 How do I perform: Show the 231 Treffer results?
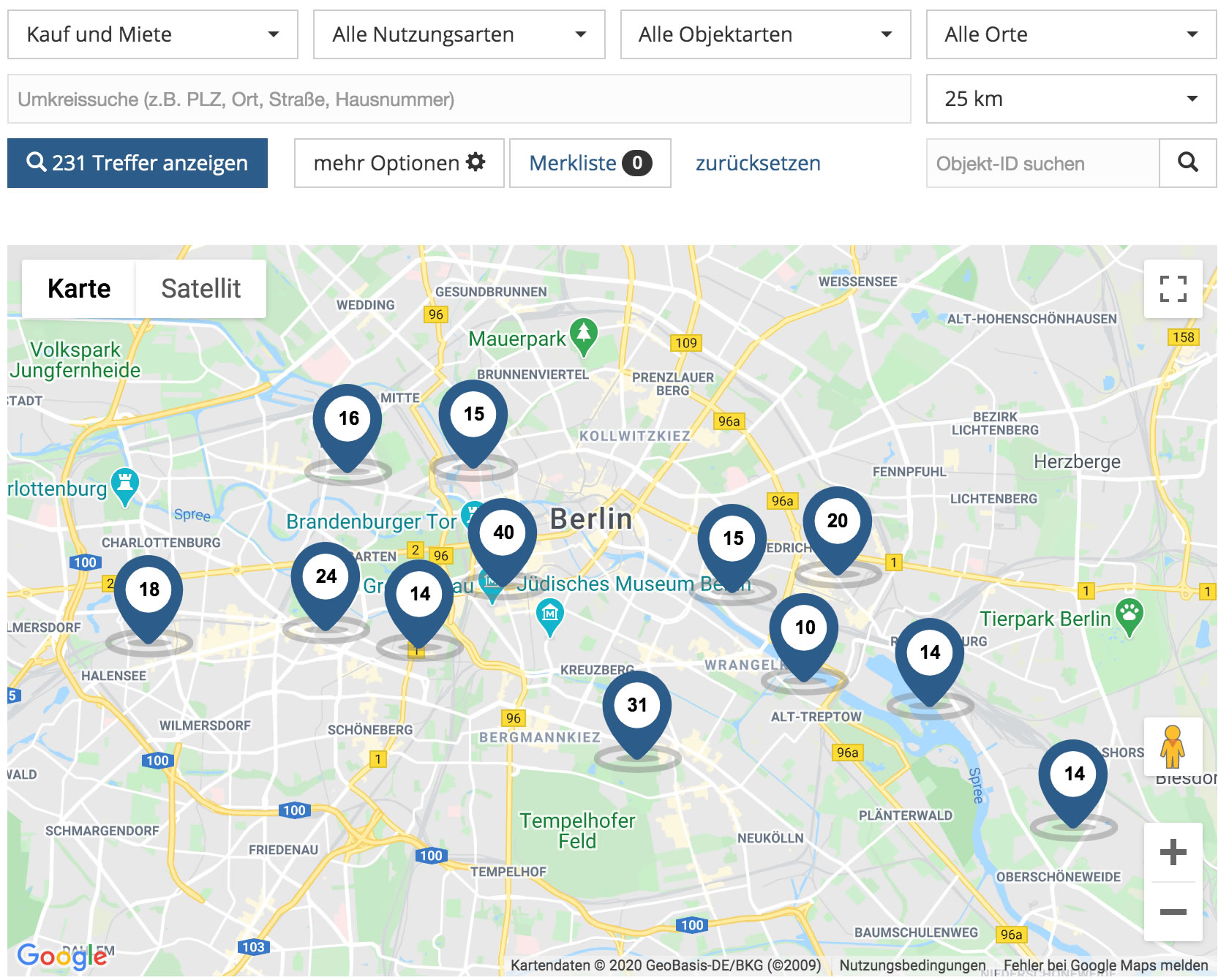click(138, 163)
